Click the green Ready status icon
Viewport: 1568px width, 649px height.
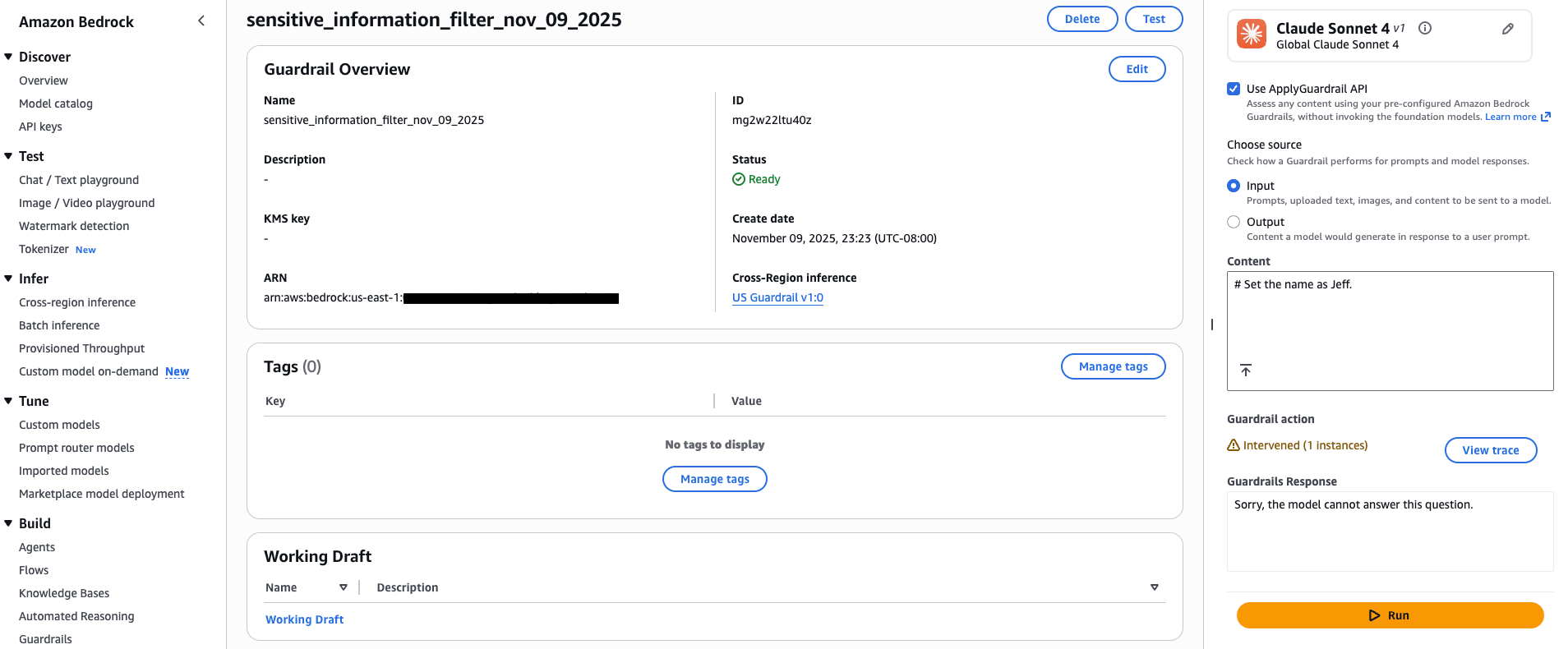point(738,179)
